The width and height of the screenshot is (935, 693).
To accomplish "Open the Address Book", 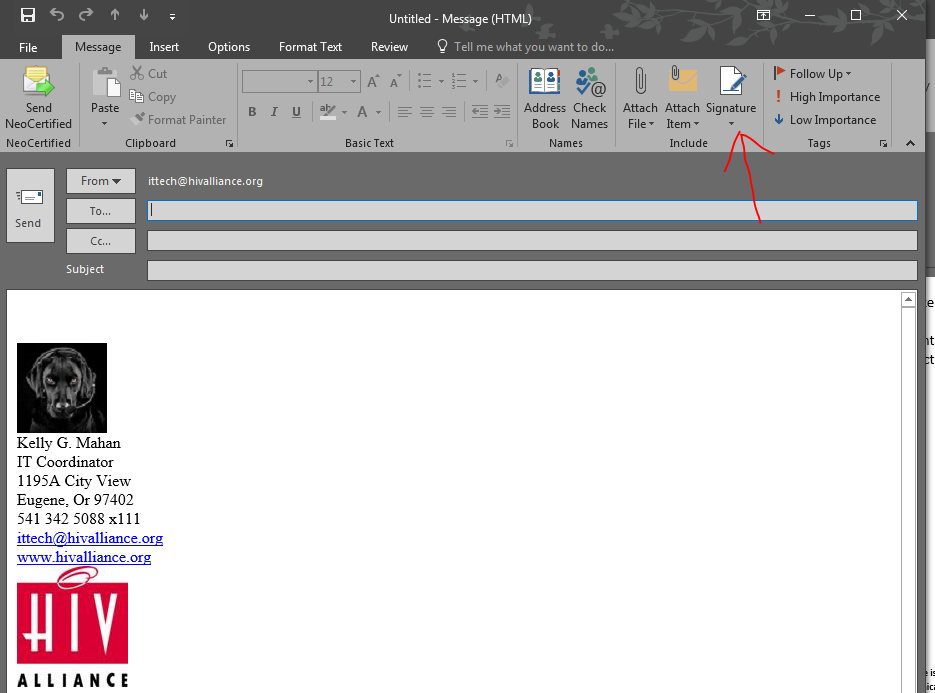I will 545,98.
